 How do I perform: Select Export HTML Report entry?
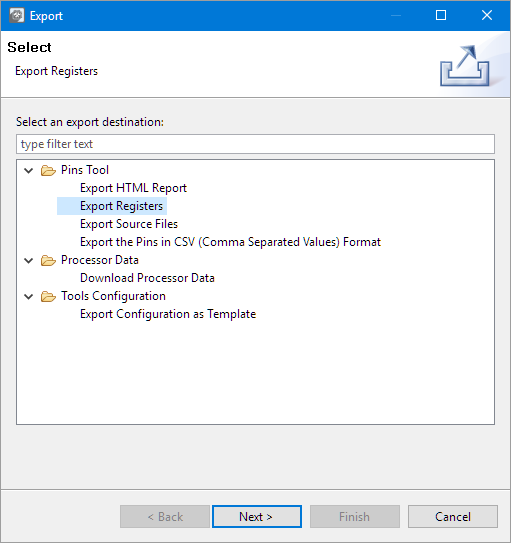click(133, 188)
